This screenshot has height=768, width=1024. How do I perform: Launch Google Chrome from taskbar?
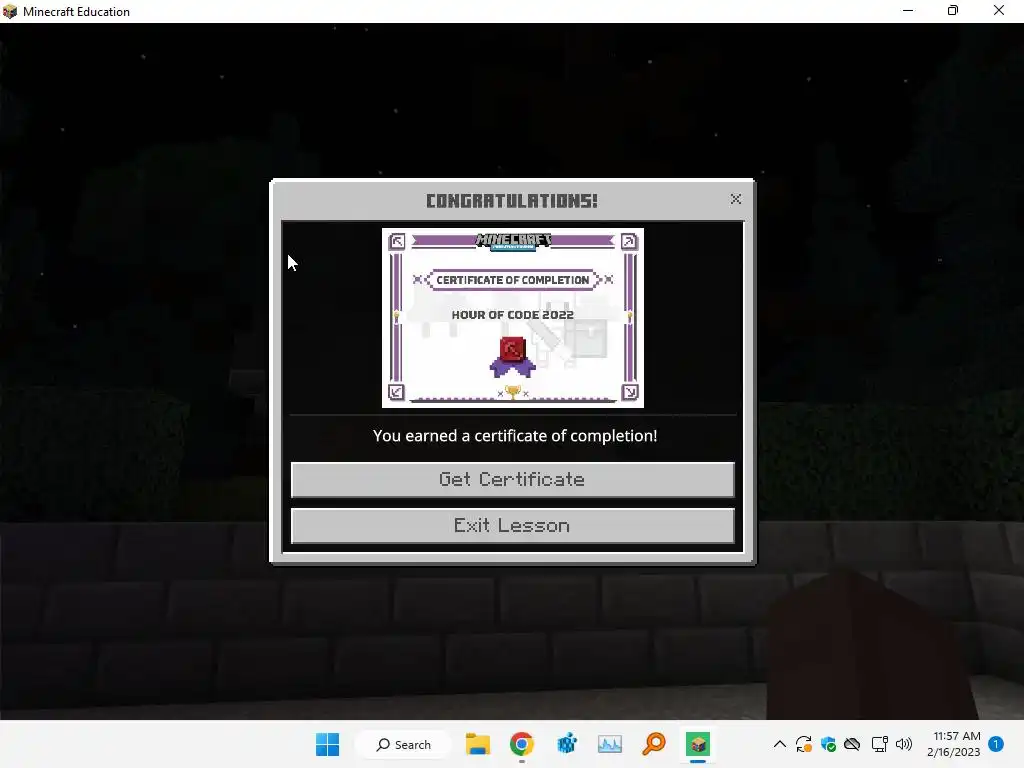[x=522, y=744]
